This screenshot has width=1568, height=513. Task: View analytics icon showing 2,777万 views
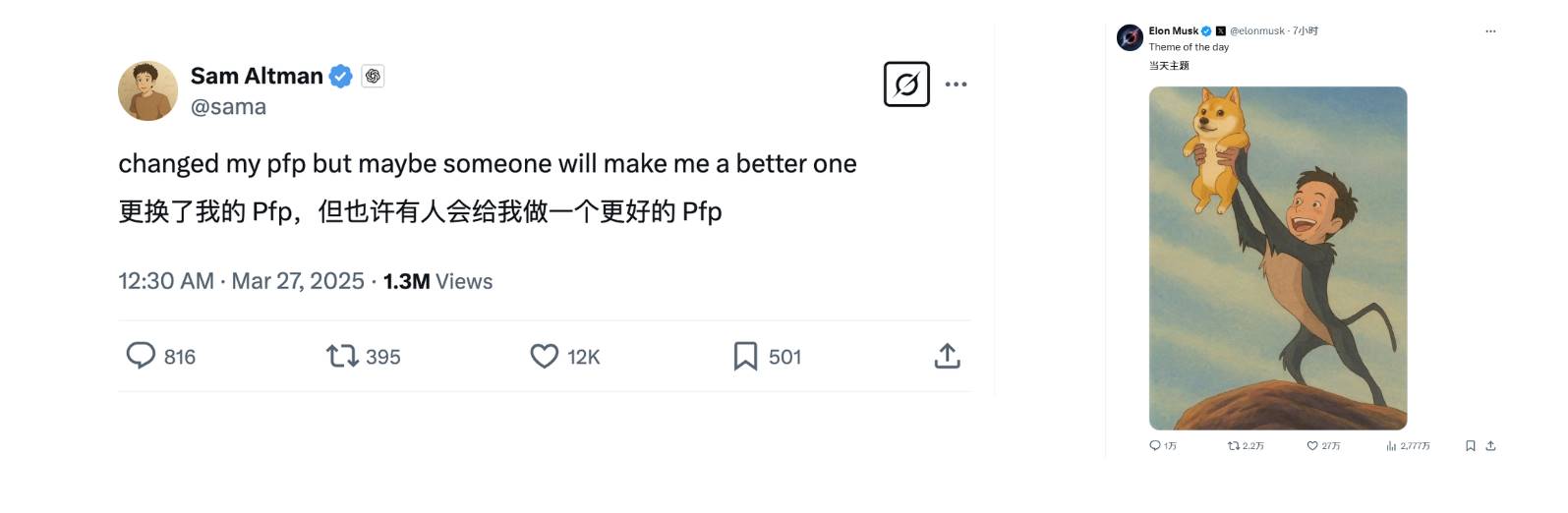(1391, 446)
